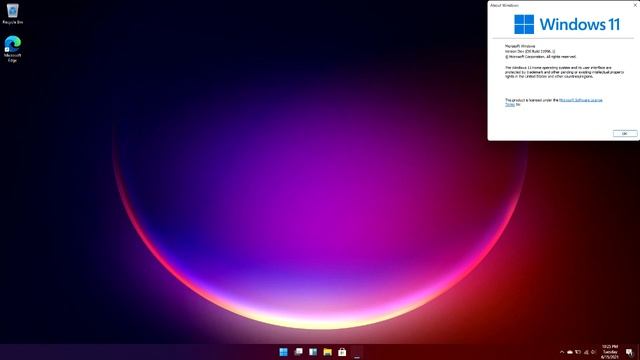Open the notification center icon

point(629,352)
